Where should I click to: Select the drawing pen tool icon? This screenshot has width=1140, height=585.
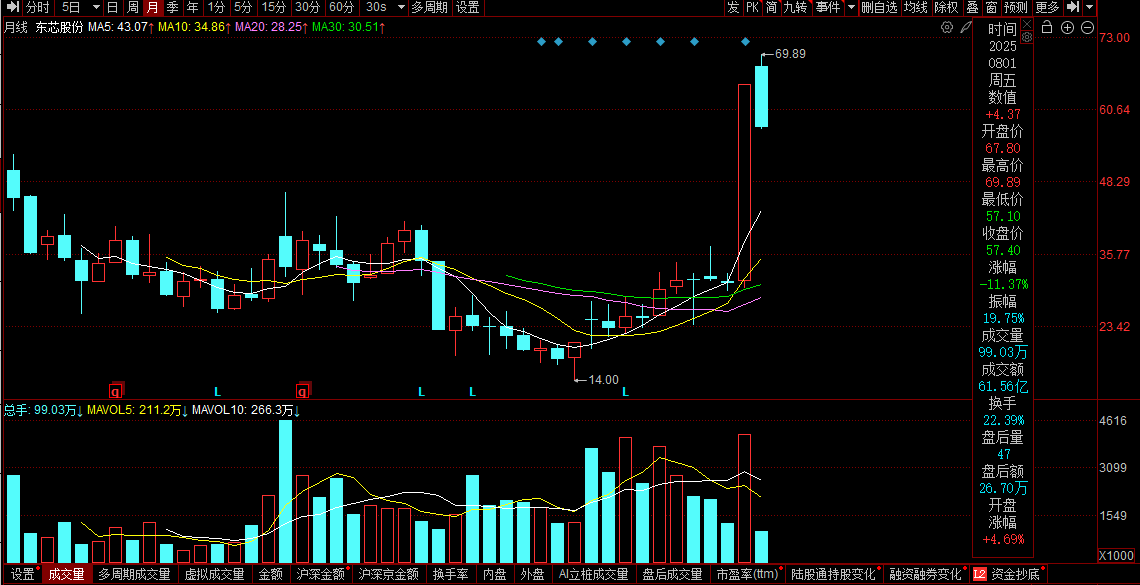click(965, 28)
